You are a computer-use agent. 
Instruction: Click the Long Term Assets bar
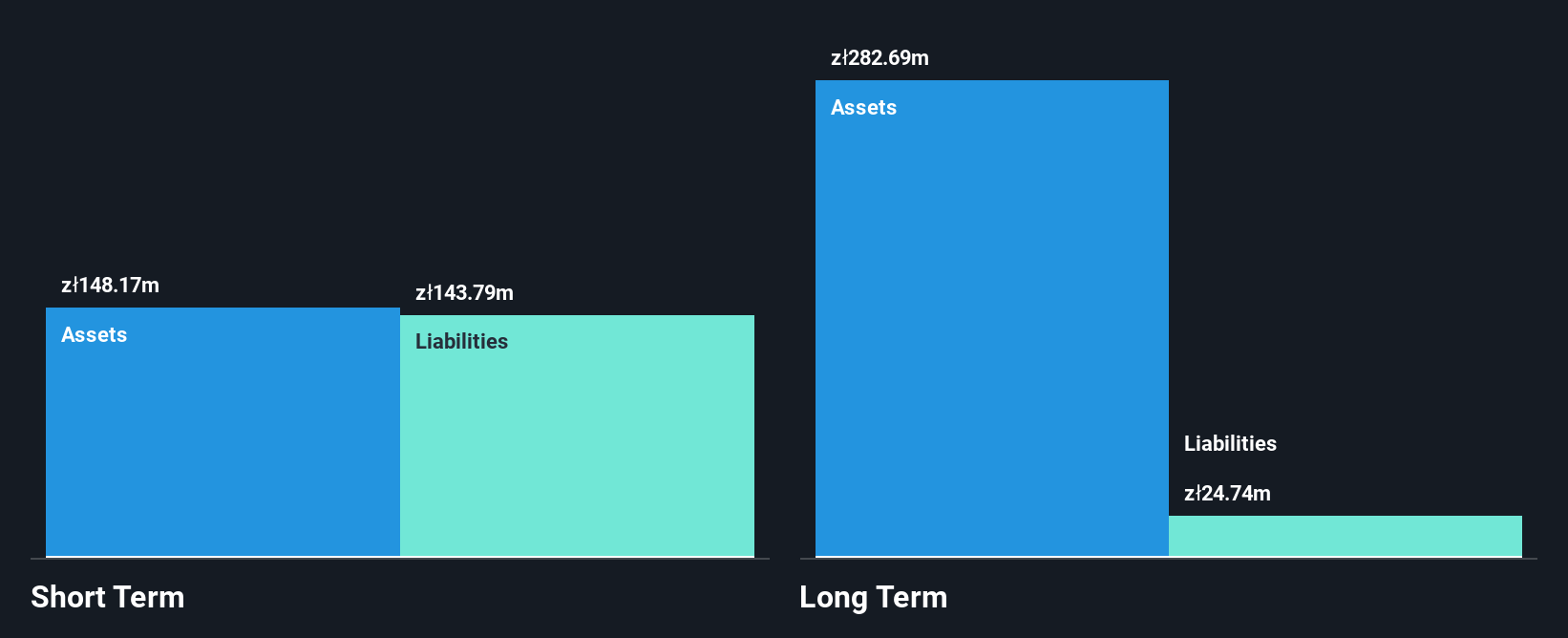[992, 318]
